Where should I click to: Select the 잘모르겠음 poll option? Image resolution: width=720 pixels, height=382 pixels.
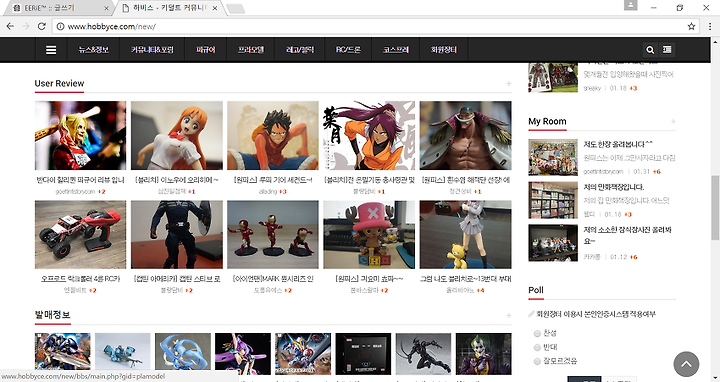[537, 362]
